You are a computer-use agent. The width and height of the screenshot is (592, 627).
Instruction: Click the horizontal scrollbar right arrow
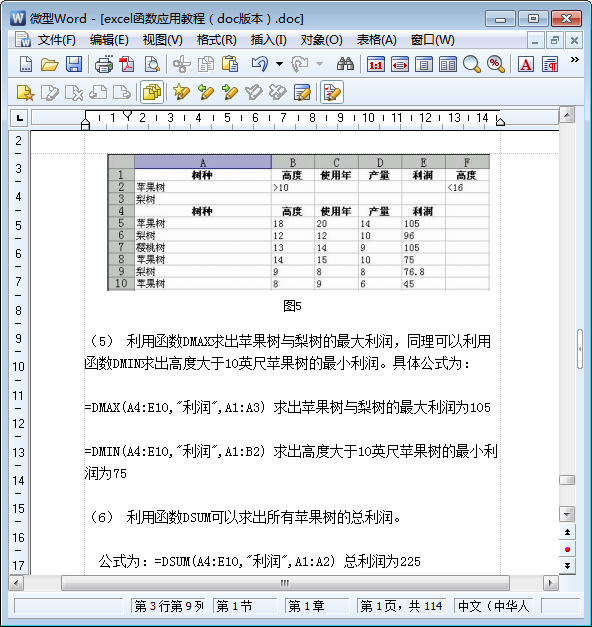tap(550, 583)
